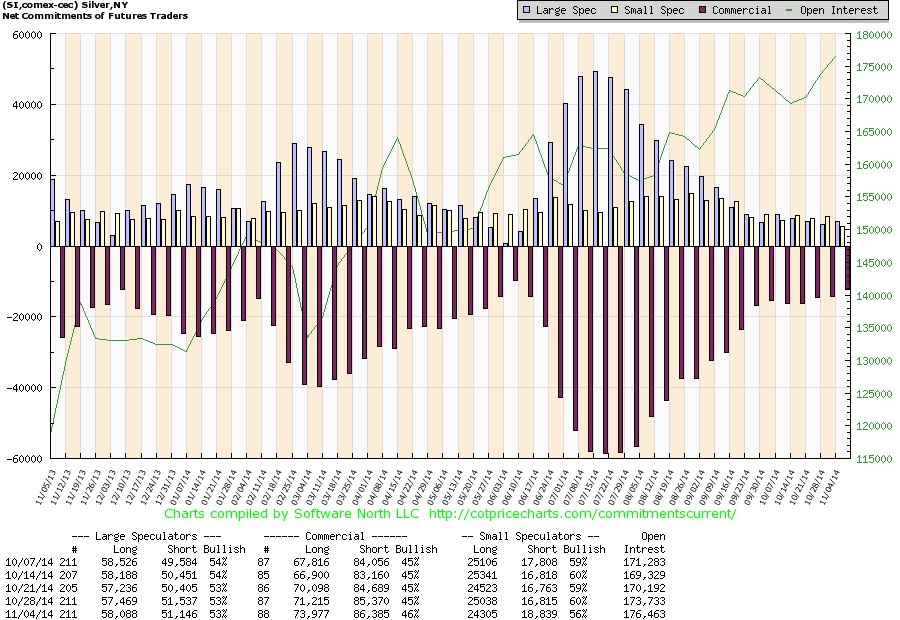Viewport: 900px width, 620px height.
Task: Click the Net Commitments of Futures Traders subtitle
Action: click(95, 16)
